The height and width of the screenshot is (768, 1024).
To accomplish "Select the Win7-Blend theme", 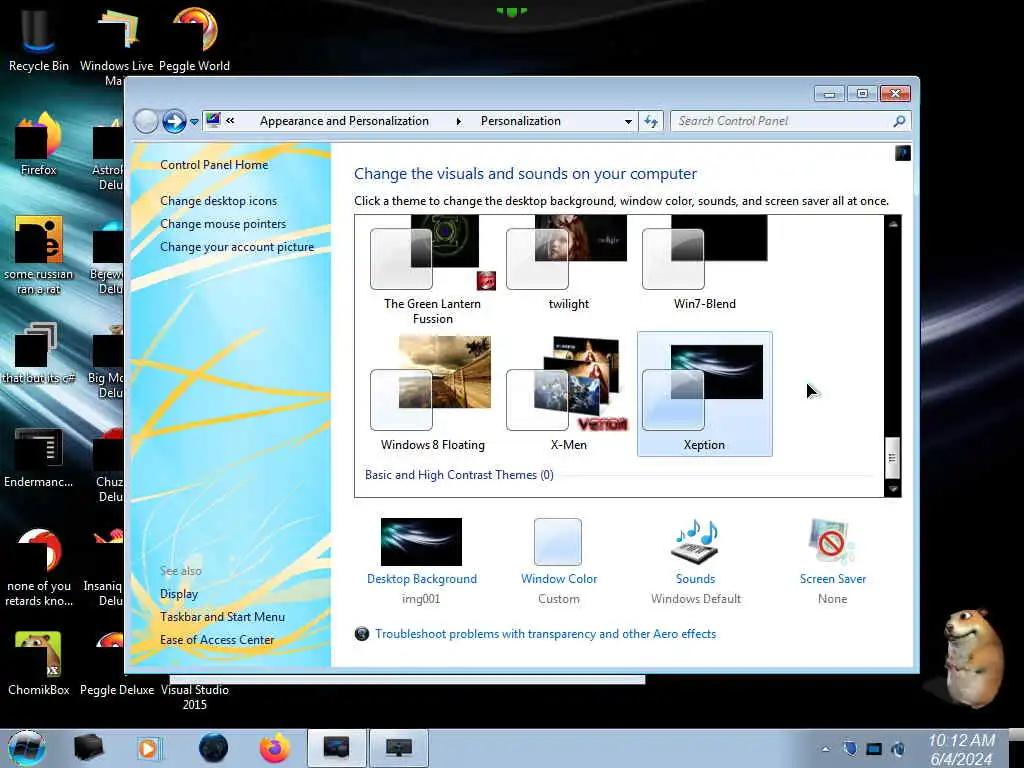I will pos(704,264).
